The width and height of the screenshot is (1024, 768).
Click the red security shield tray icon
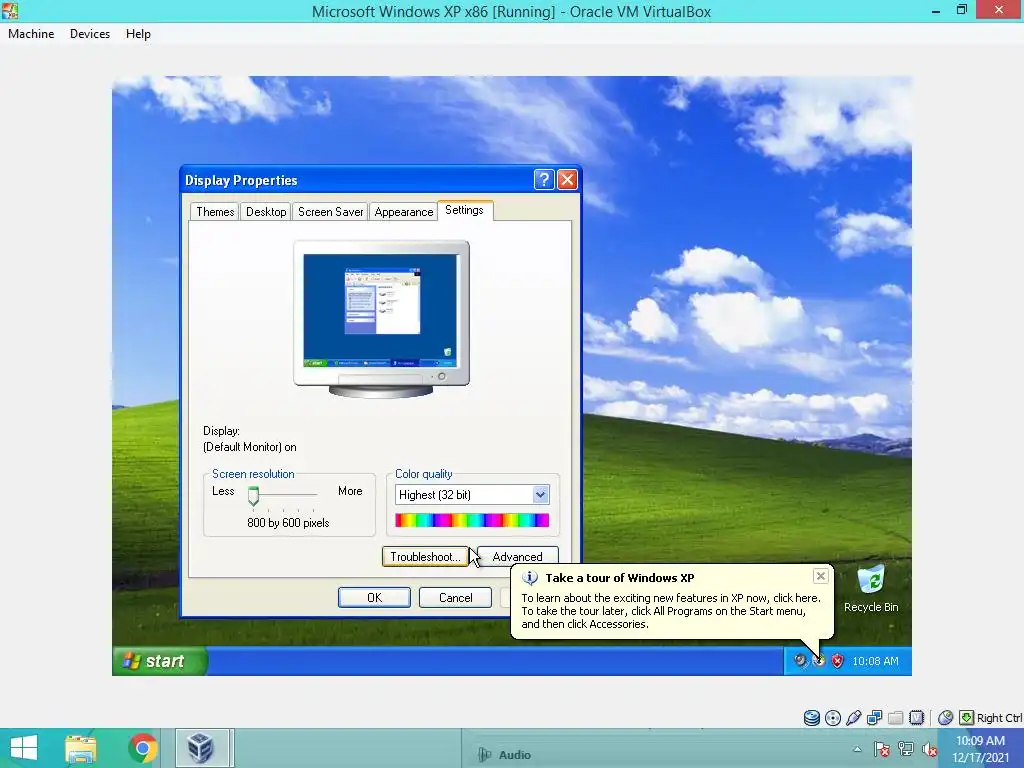click(x=837, y=661)
